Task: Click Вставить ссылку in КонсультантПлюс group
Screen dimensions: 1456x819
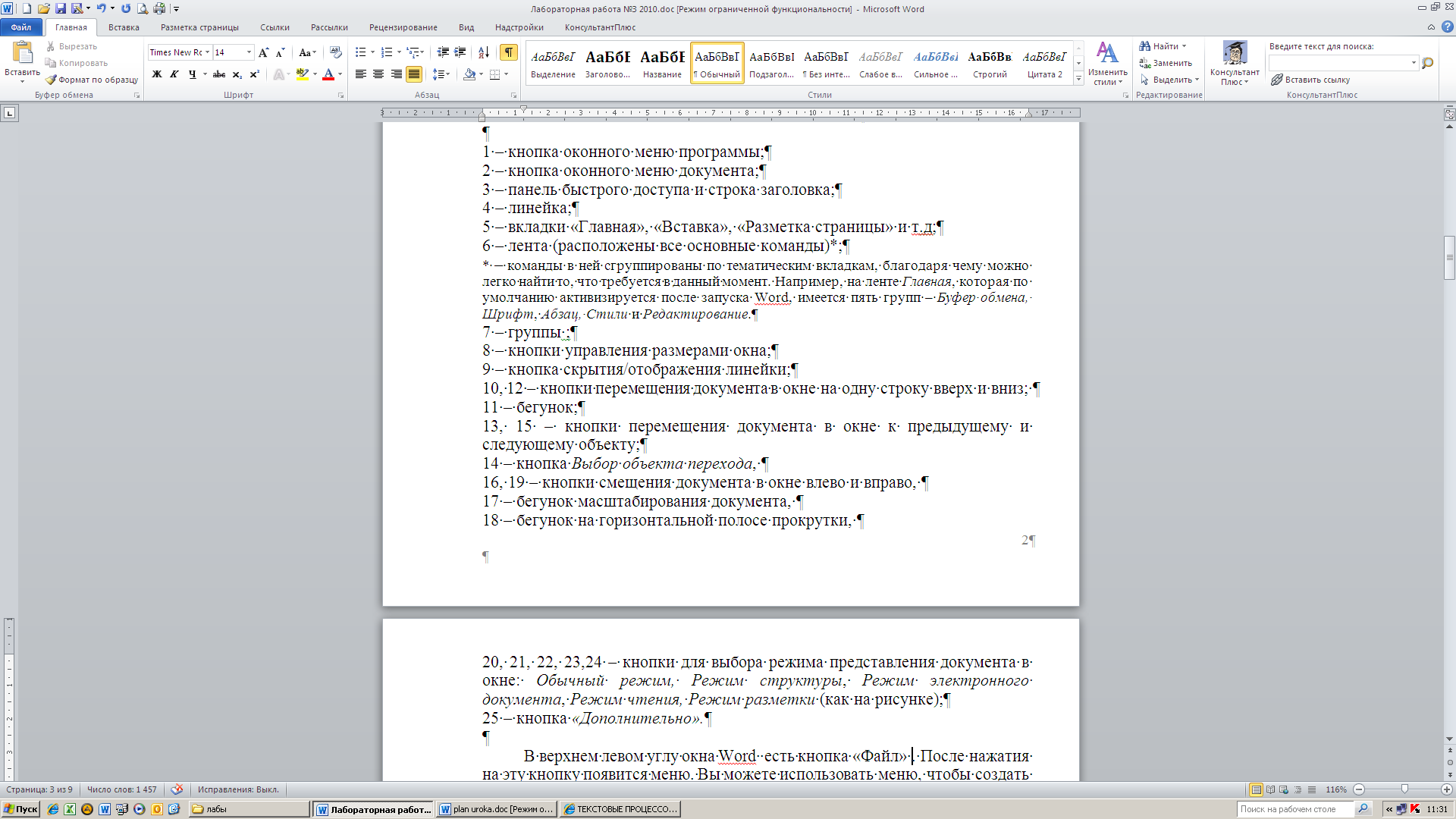Action: (x=1310, y=80)
